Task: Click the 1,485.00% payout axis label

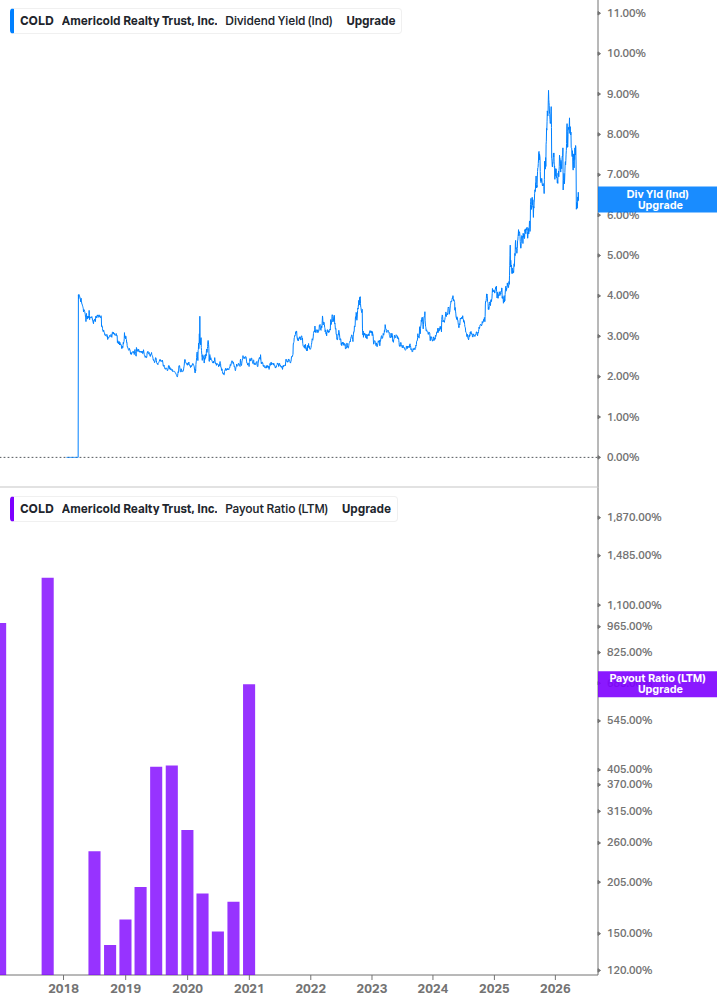Action: (634, 555)
